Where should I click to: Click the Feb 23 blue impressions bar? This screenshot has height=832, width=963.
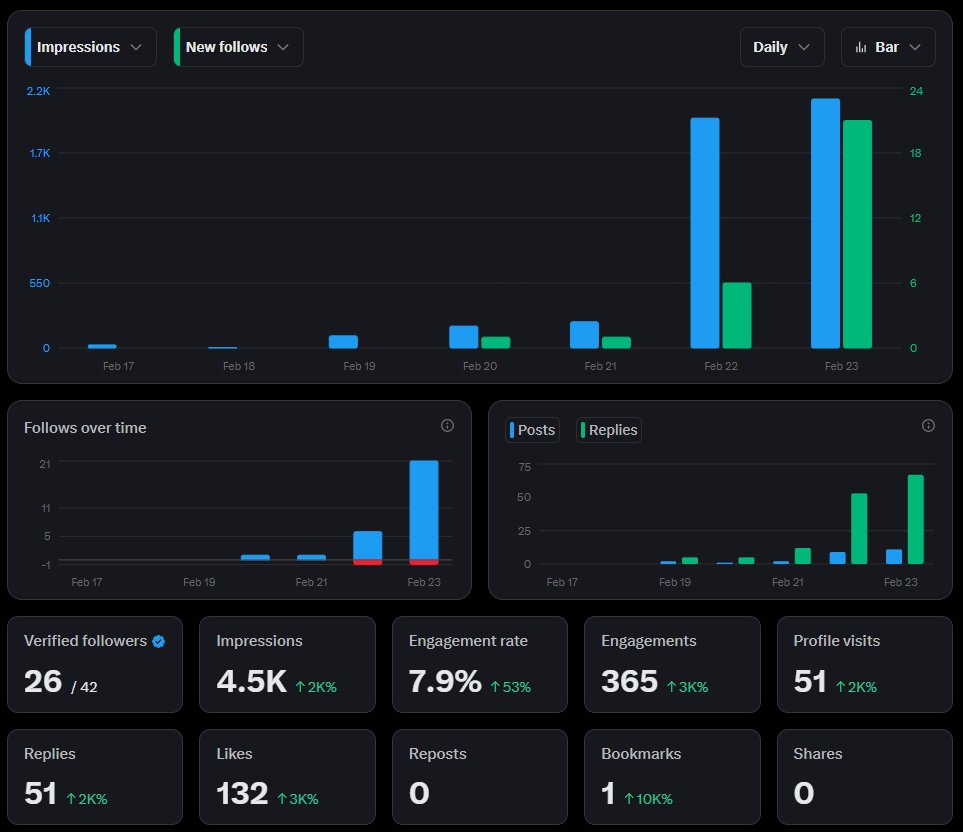tap(825, 223)
